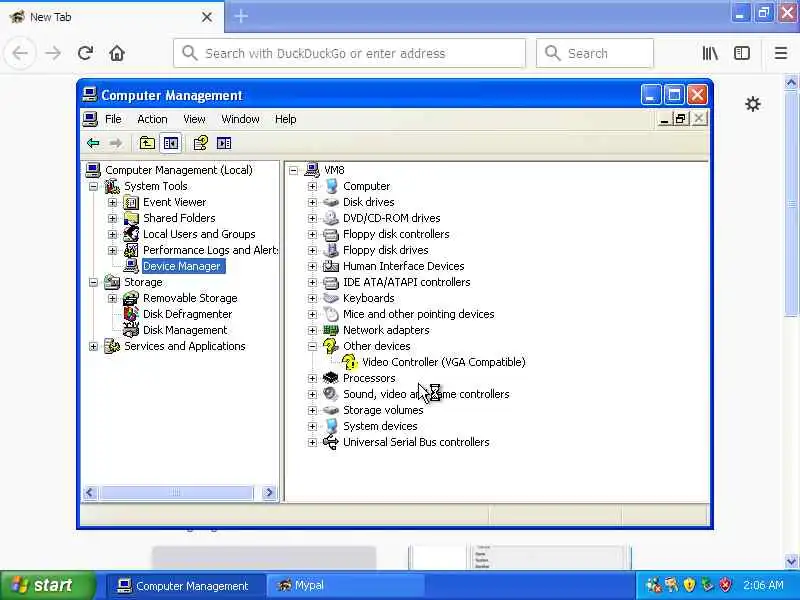The width and height of the screenshot is (800, 600).
Task: Open the View menu
Action: (194, 119)
